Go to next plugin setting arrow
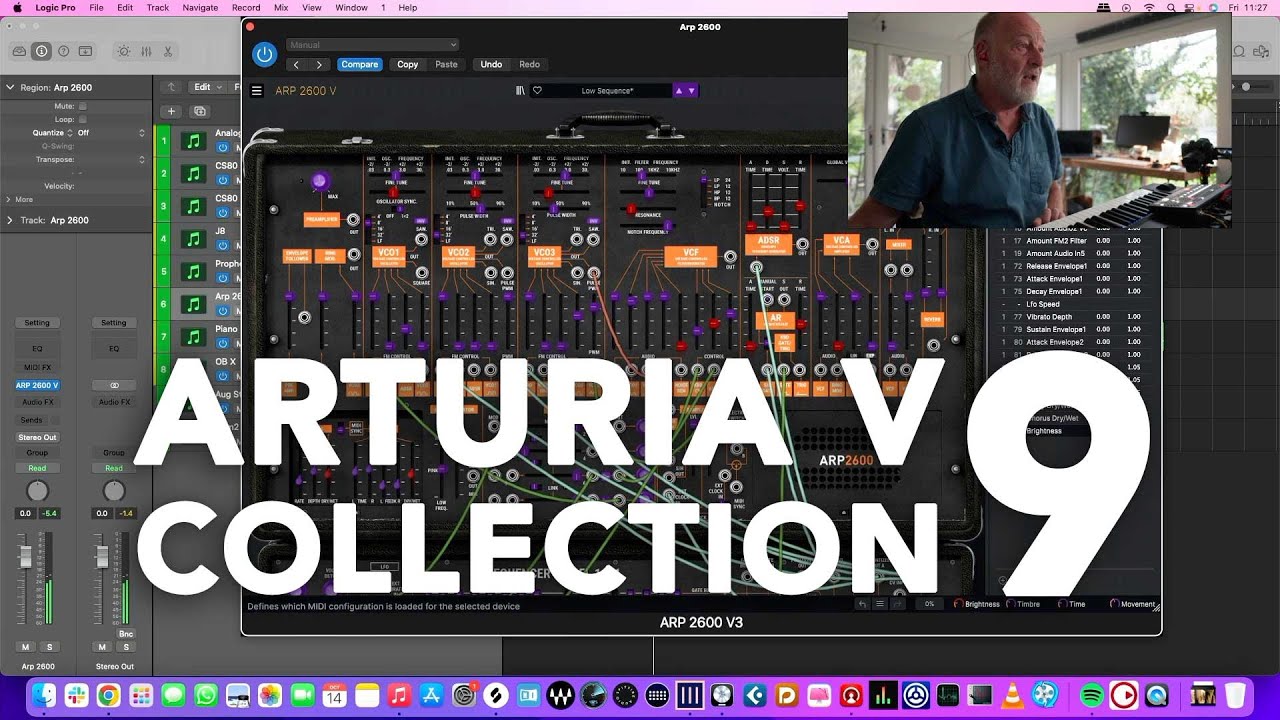 coord(319,65)
